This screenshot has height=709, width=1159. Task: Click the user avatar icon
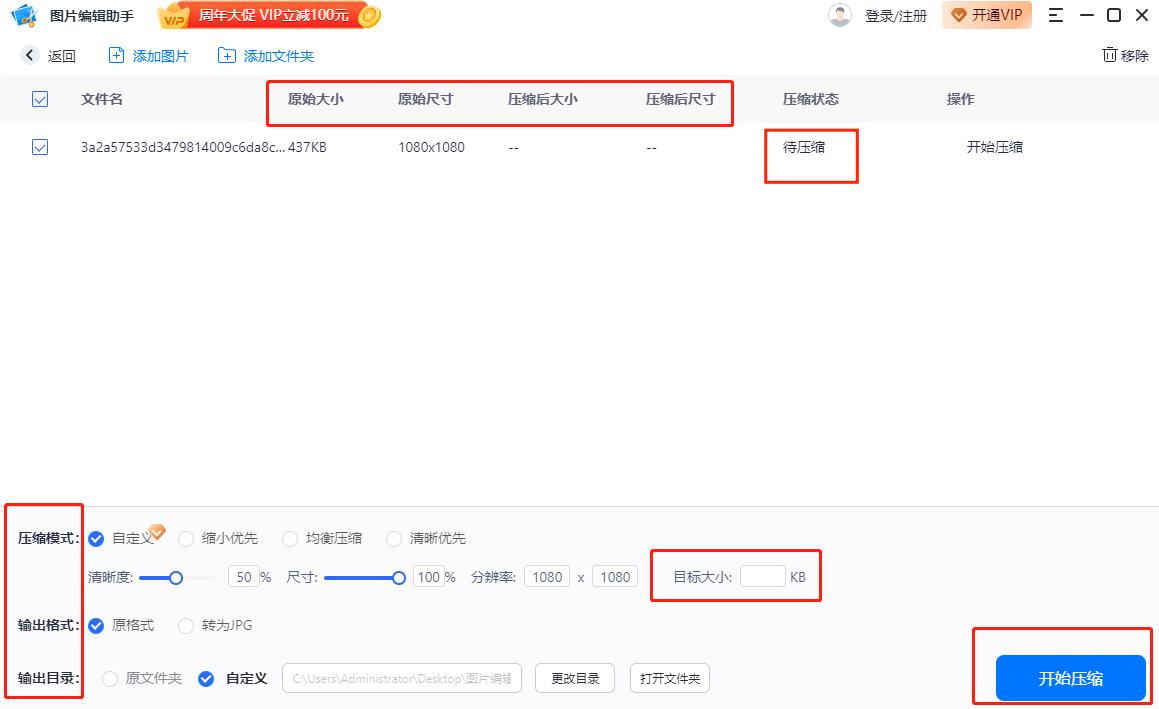click(x=839, y=15)
